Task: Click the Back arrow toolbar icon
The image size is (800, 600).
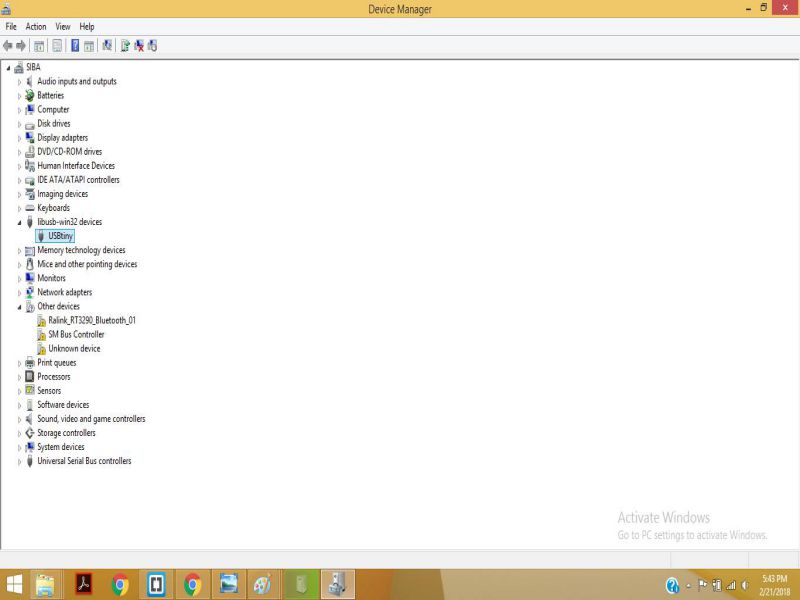Action: [8, 46]
